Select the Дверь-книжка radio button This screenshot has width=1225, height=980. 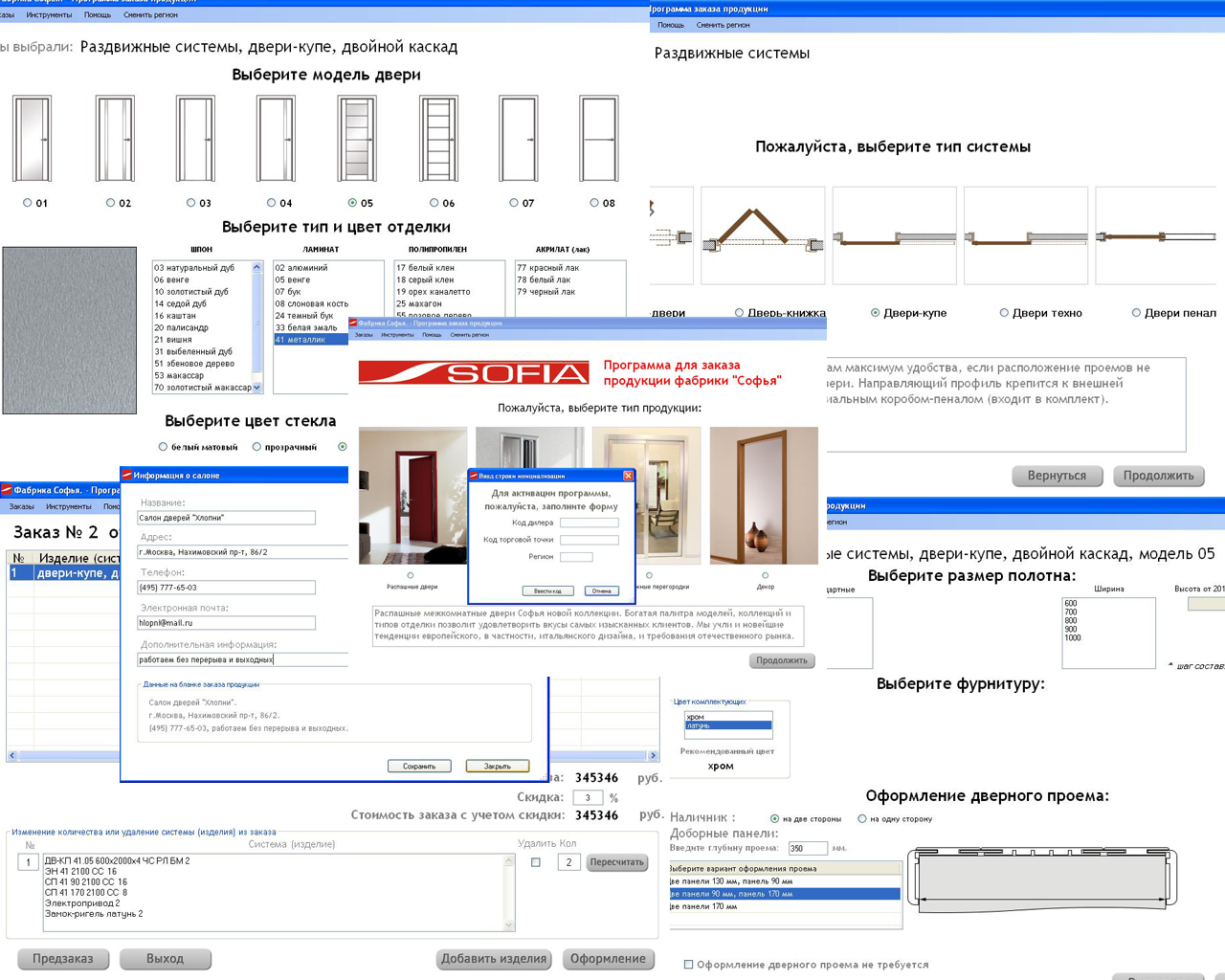739,313
